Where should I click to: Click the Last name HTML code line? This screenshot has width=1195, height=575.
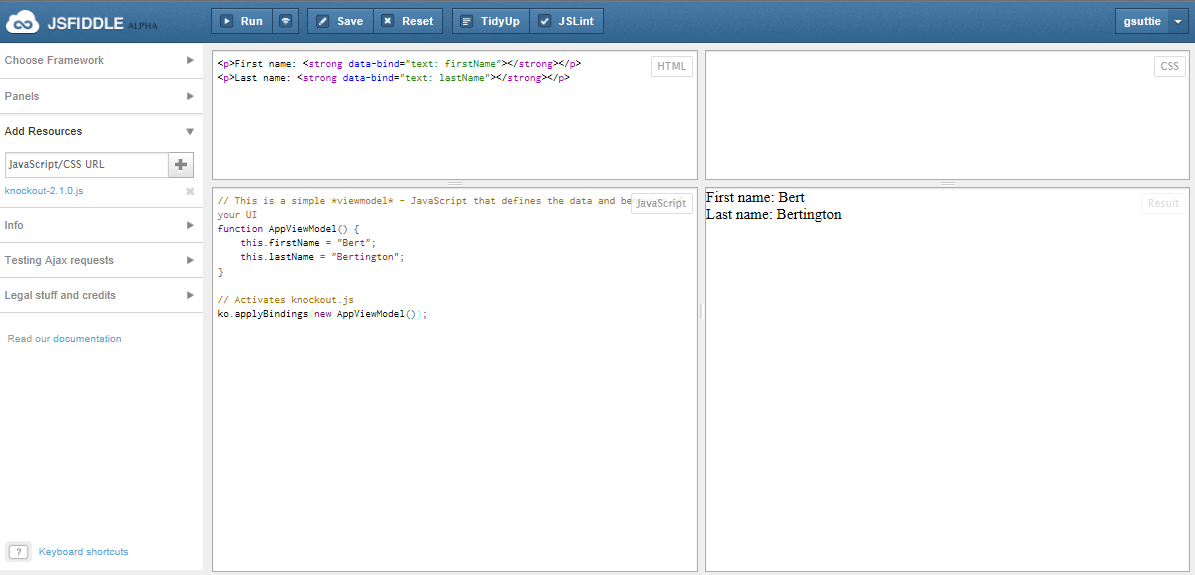click(x=393, y=78)
